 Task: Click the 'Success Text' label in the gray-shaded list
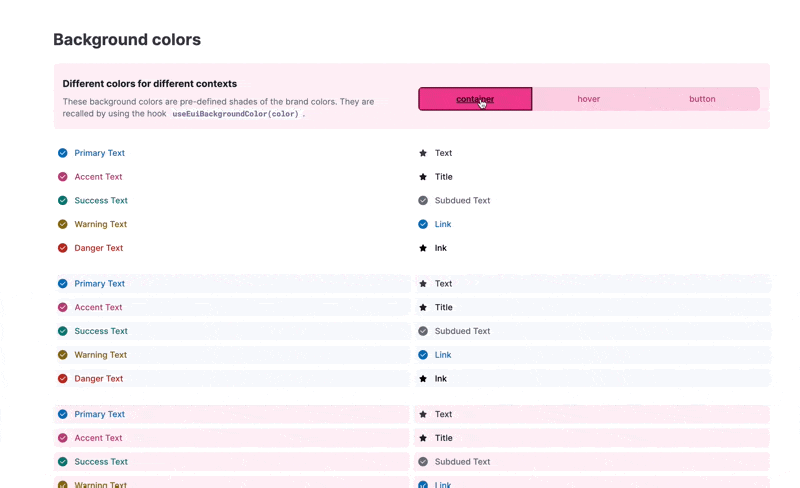[101, 331]
